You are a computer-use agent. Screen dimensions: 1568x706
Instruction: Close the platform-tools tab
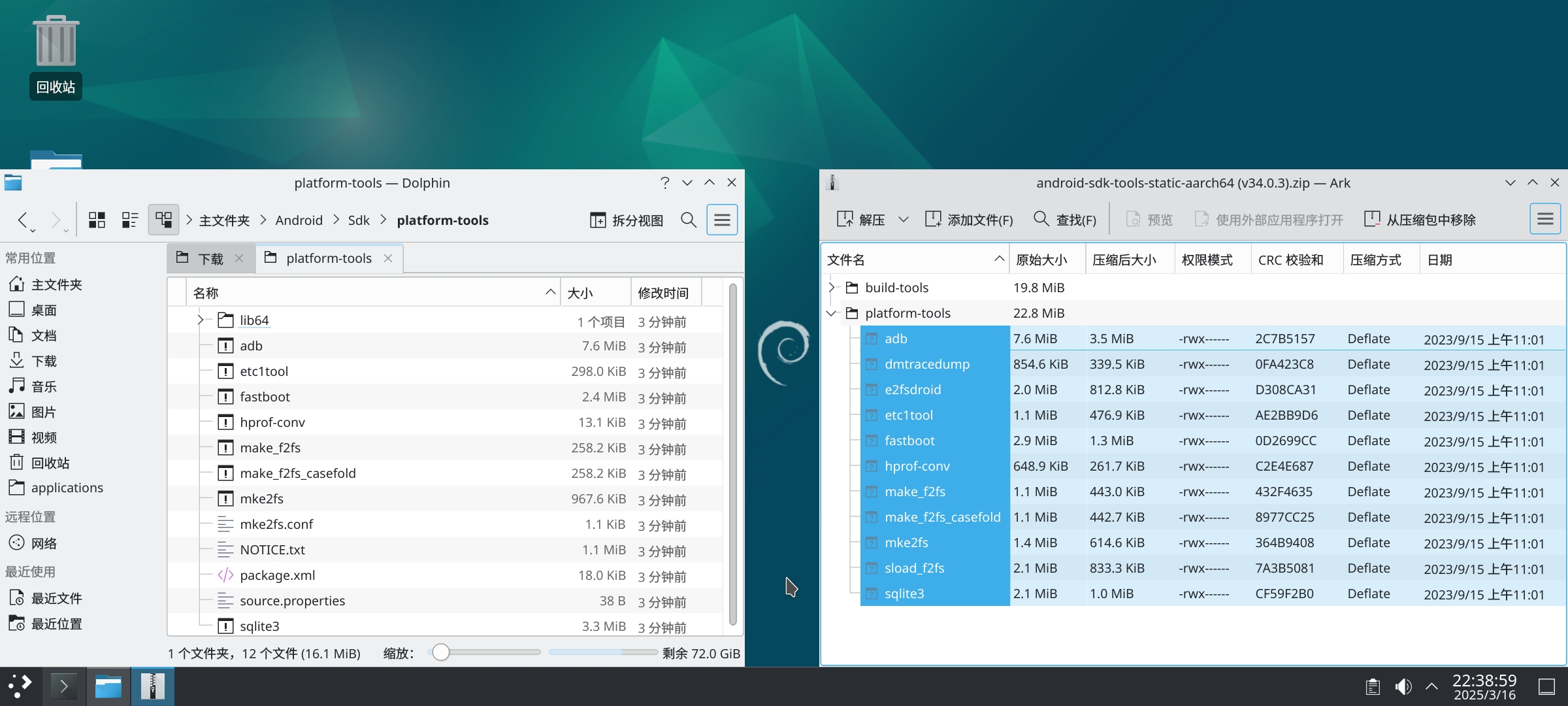point(388,259)
